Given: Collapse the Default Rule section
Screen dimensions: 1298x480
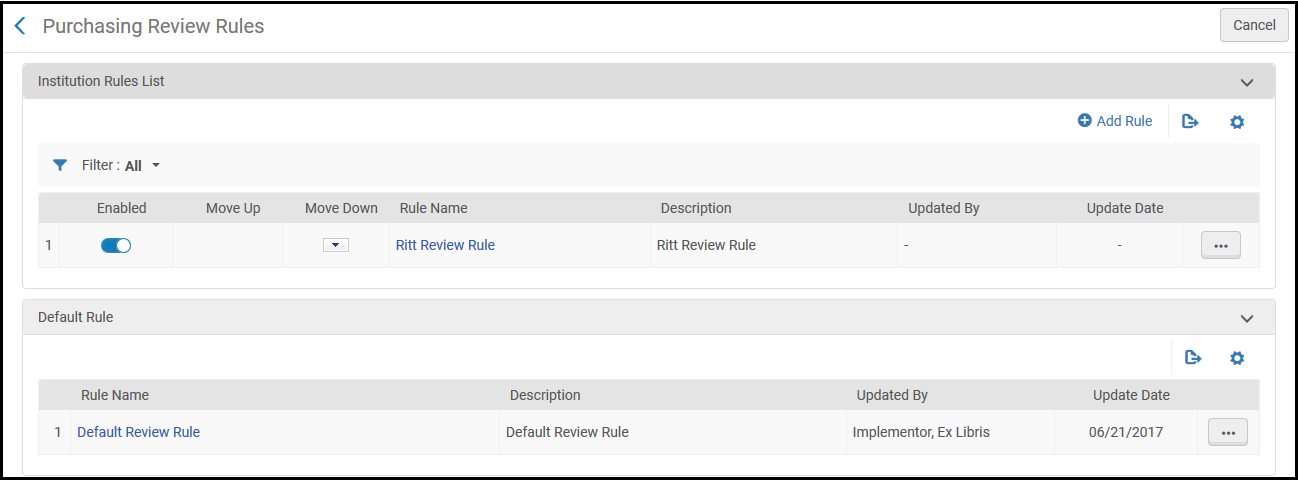Looking at the screenshot, I should point(1246,318).
